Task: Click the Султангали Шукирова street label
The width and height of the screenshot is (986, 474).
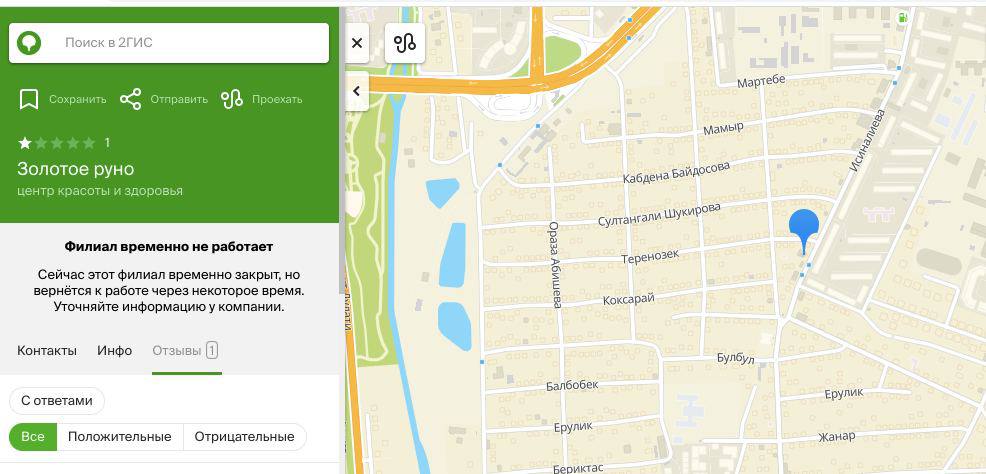Action: coord(659,216)
